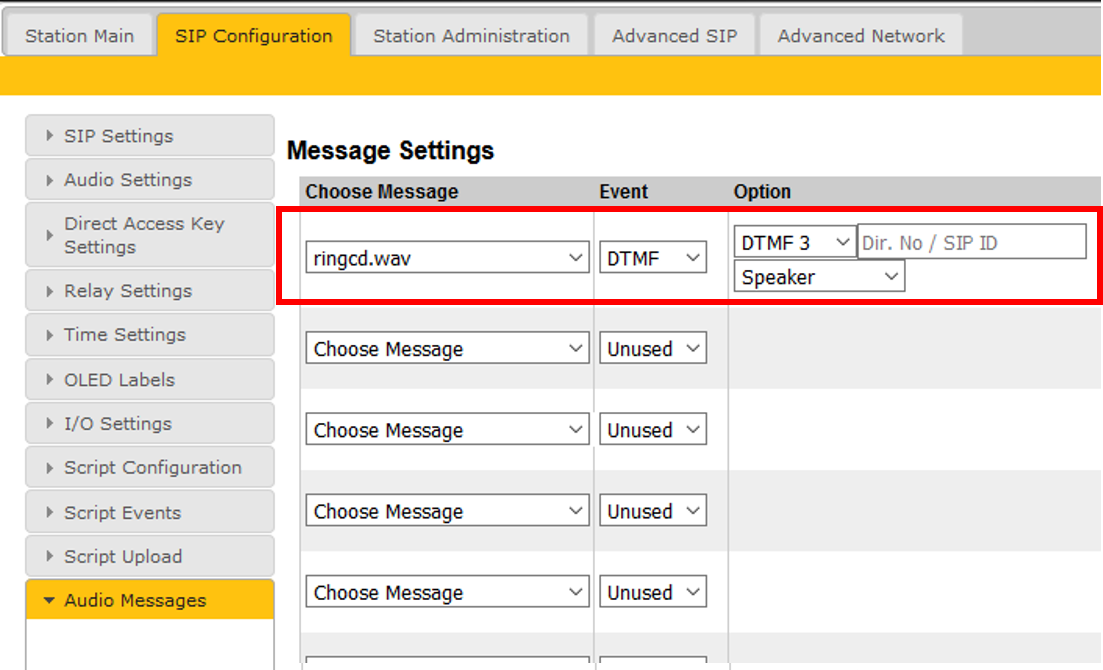1103x670 pixels.
Task: Expand the Relay Settings section
Action: pyautogui.click(x=149, y=291)
